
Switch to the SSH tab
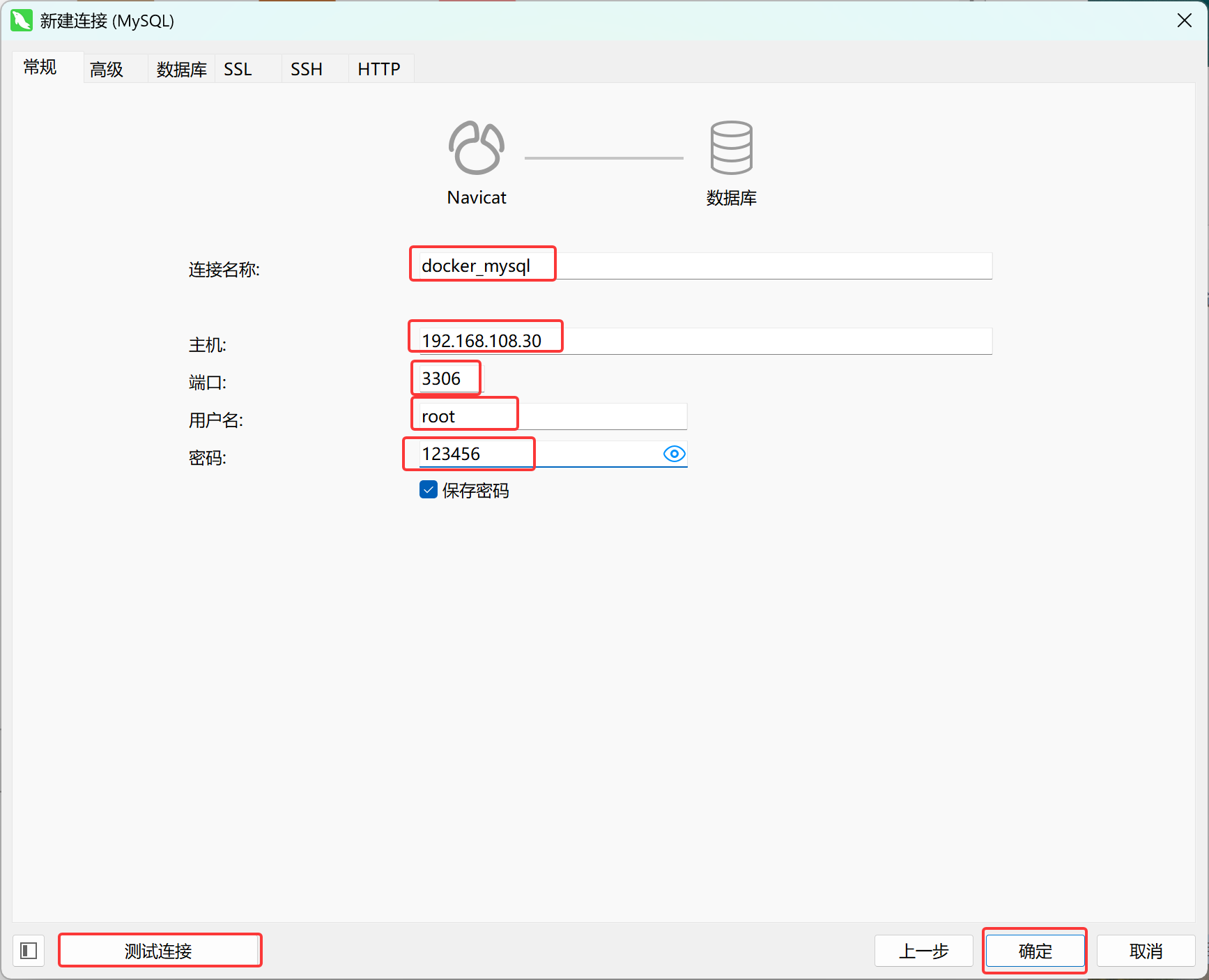point(315,69)
